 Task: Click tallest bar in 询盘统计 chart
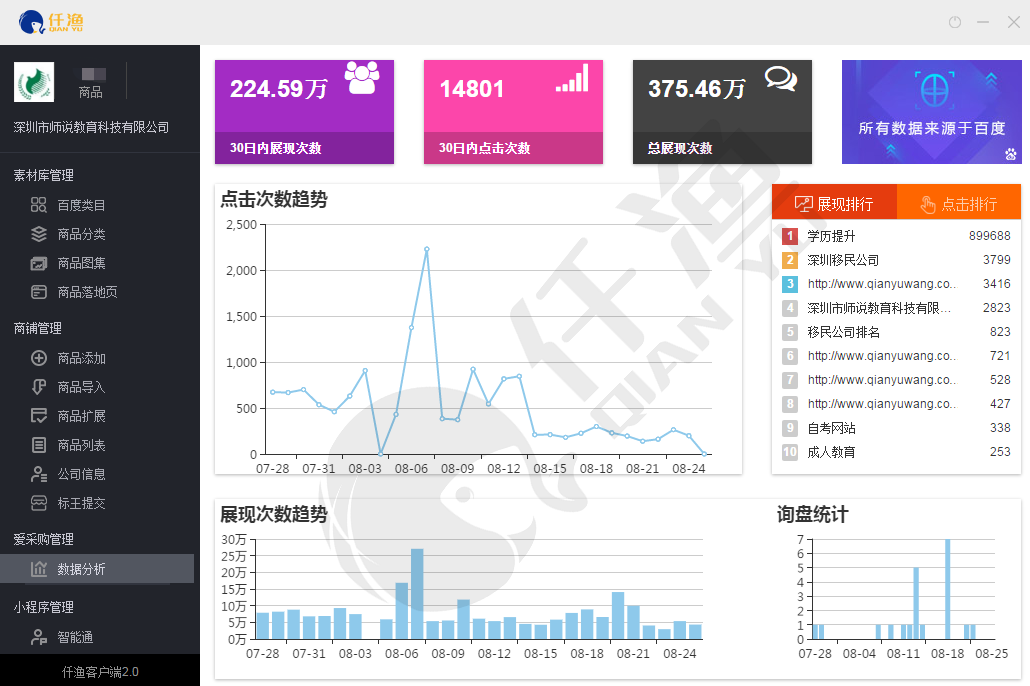coord(947,589)
